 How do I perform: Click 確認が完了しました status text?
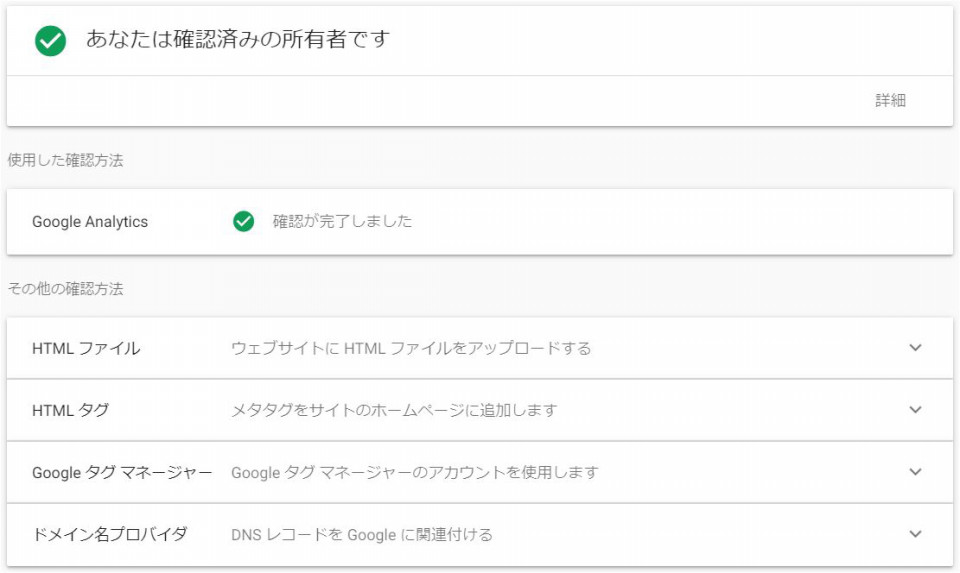tap(342, 221)
